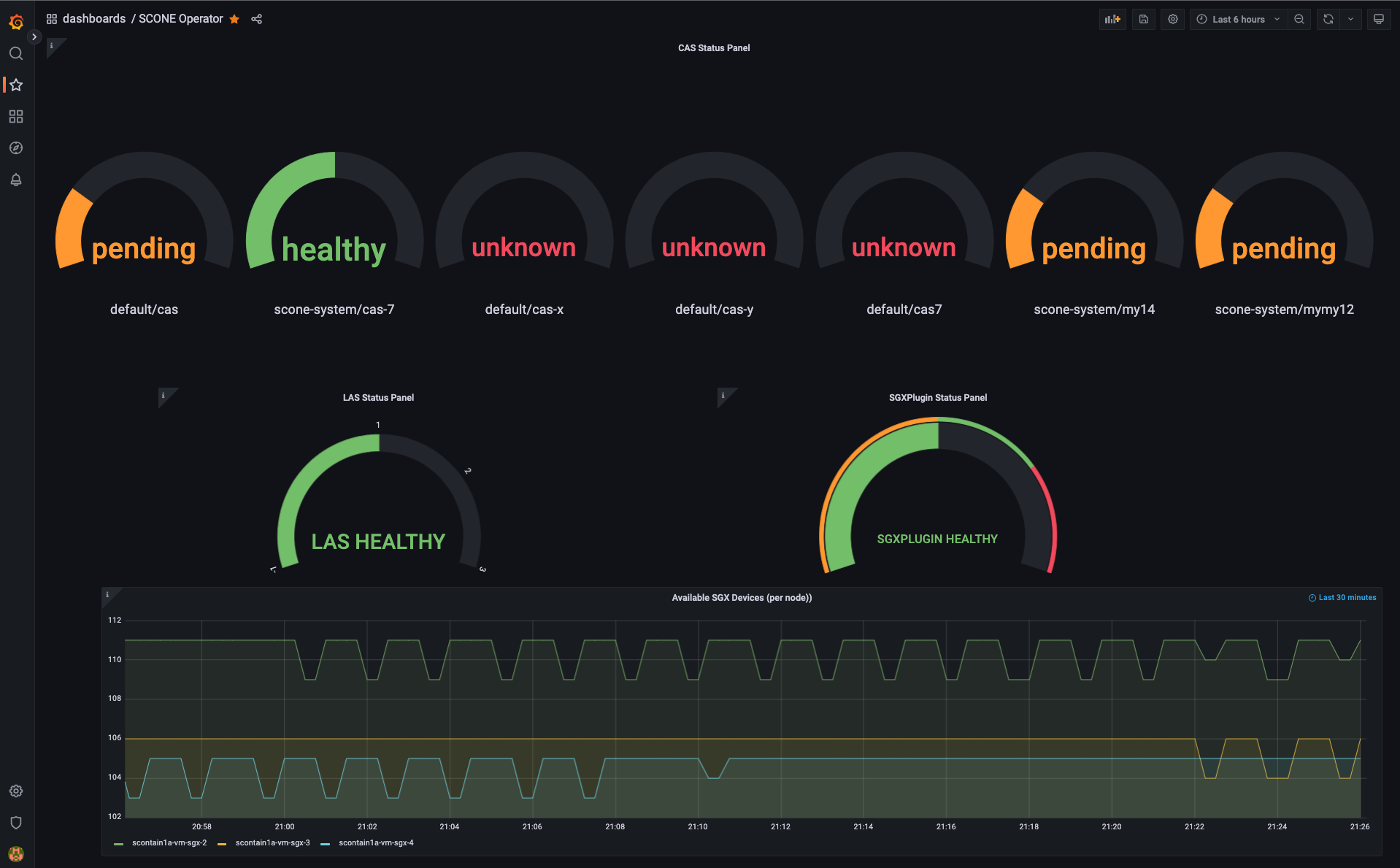Expand the refresh interval dropdown arrow
Image resolution: width=1400 pixels, height=868 pixels.
tap(1350, 19)
